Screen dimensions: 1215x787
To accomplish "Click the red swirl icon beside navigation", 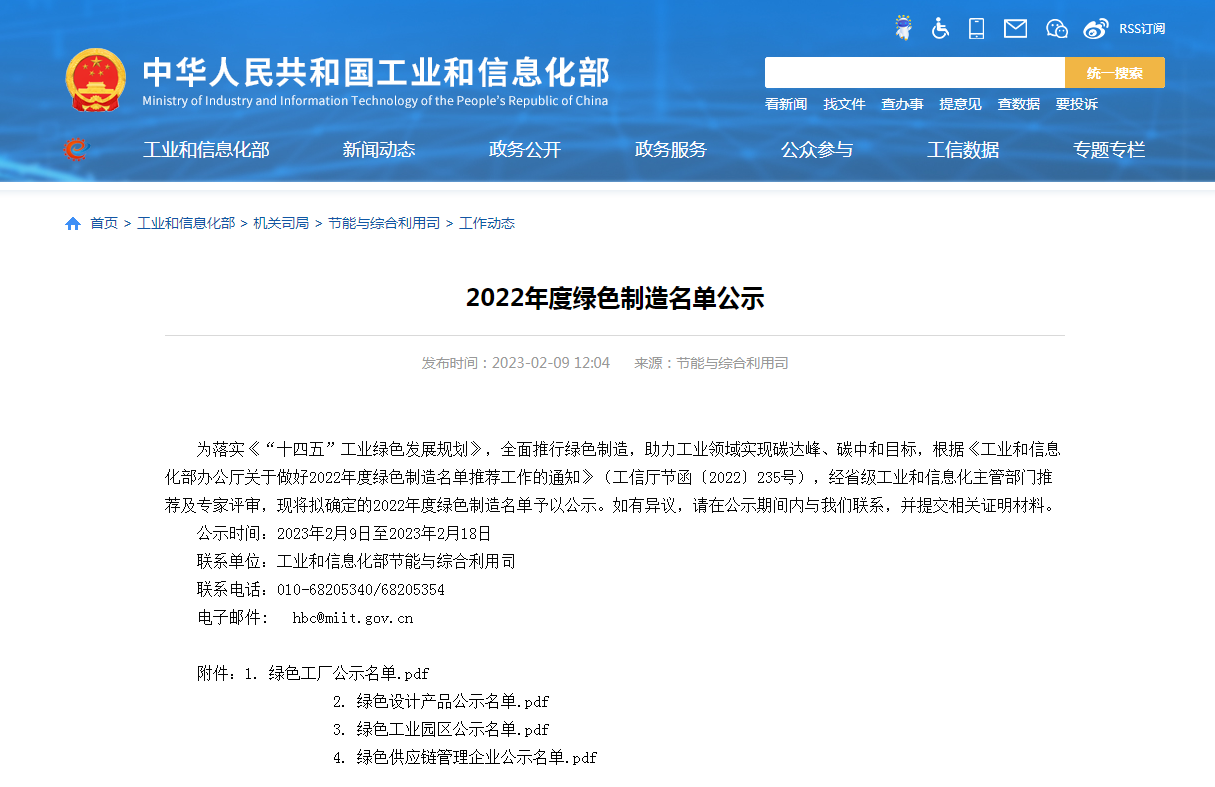I will tap(75, 150).
